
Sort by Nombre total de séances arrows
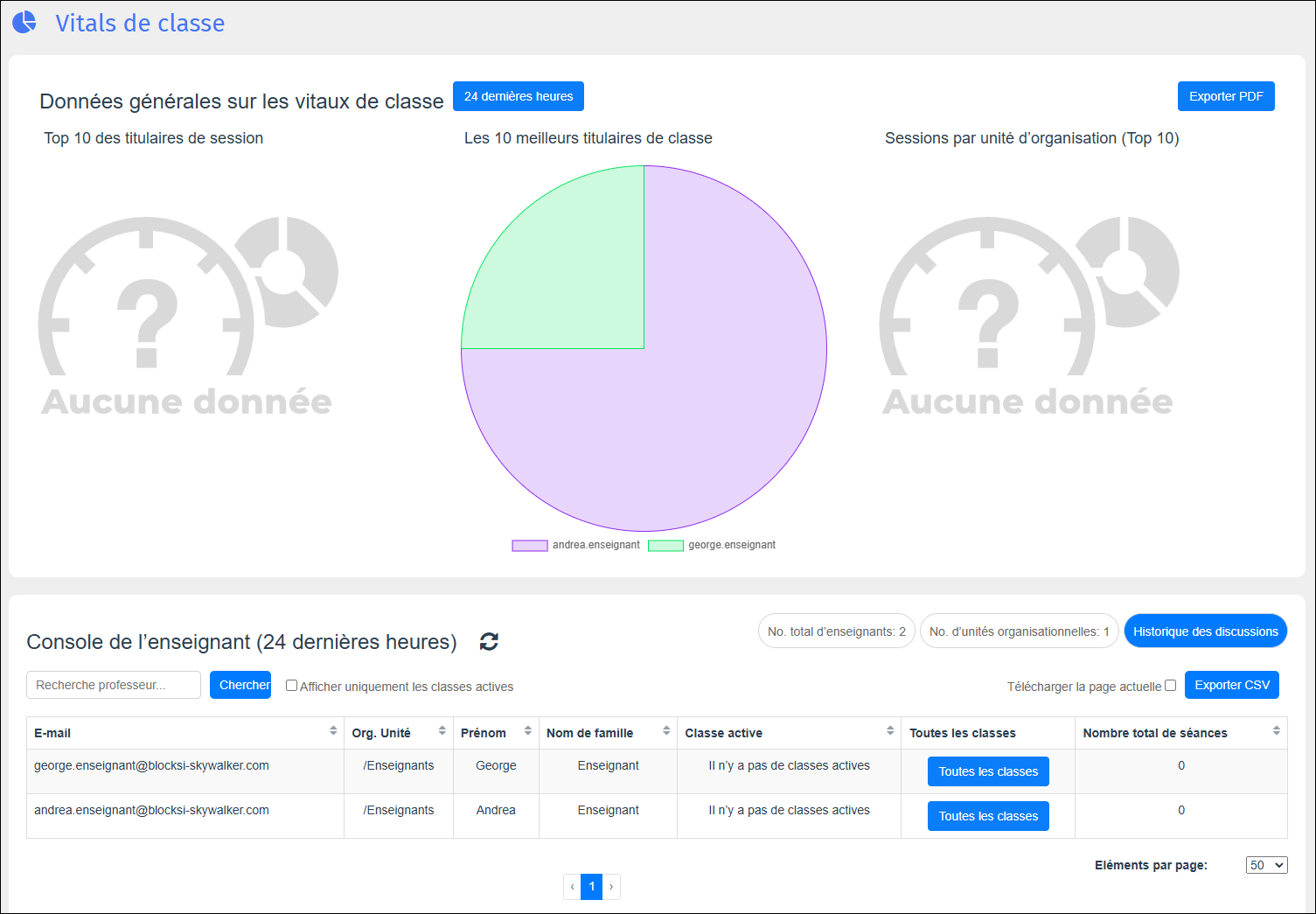click(x=1277, y=731)
